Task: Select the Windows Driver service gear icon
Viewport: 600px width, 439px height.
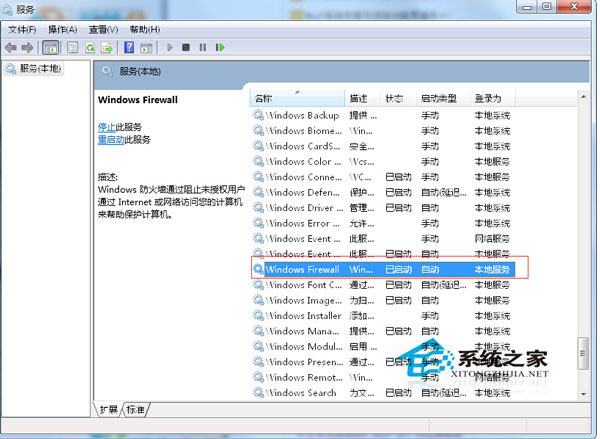Action: (x=259, y=207)
